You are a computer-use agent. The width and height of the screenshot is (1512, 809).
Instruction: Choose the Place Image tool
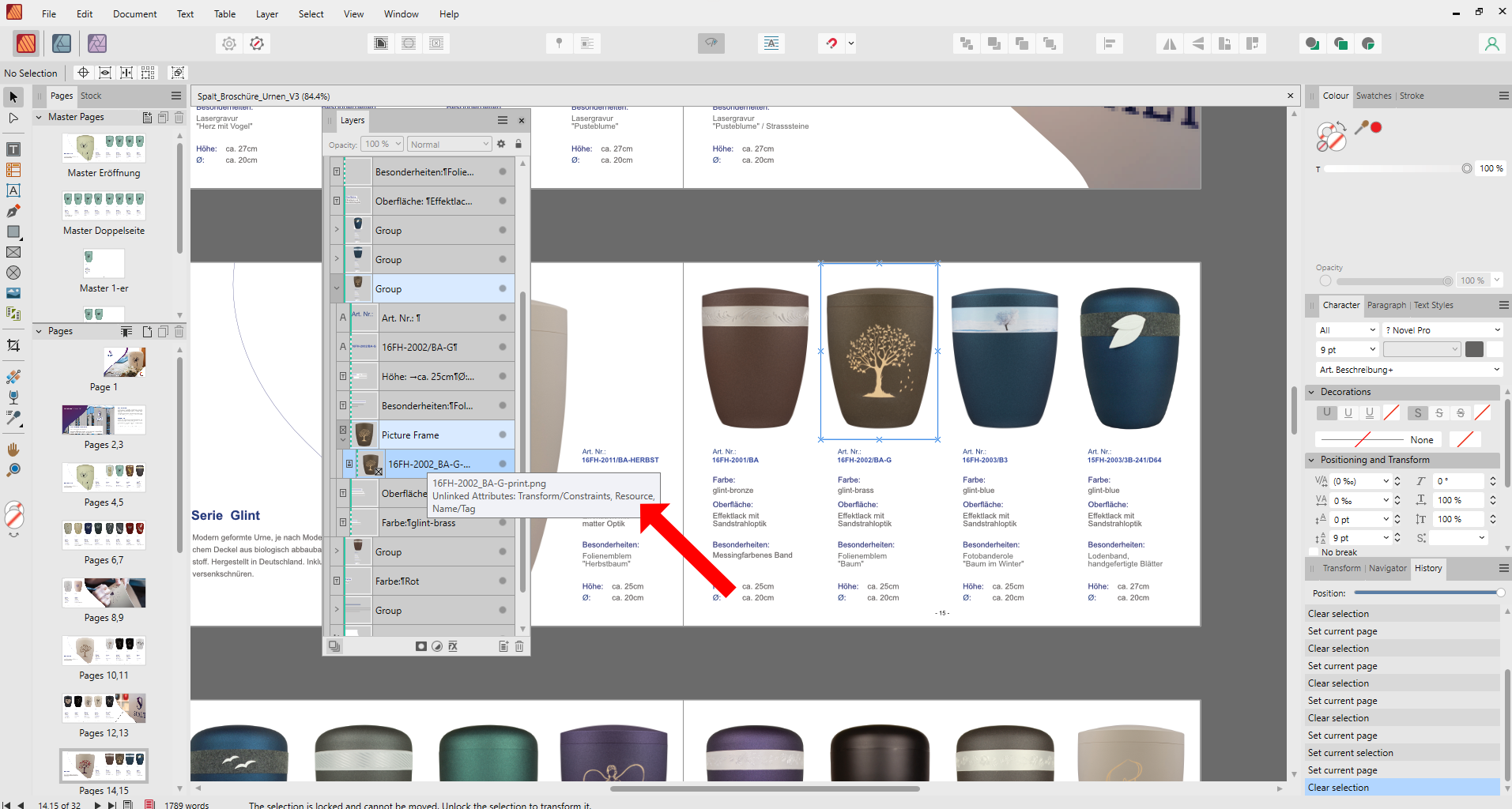coord(13,292)
